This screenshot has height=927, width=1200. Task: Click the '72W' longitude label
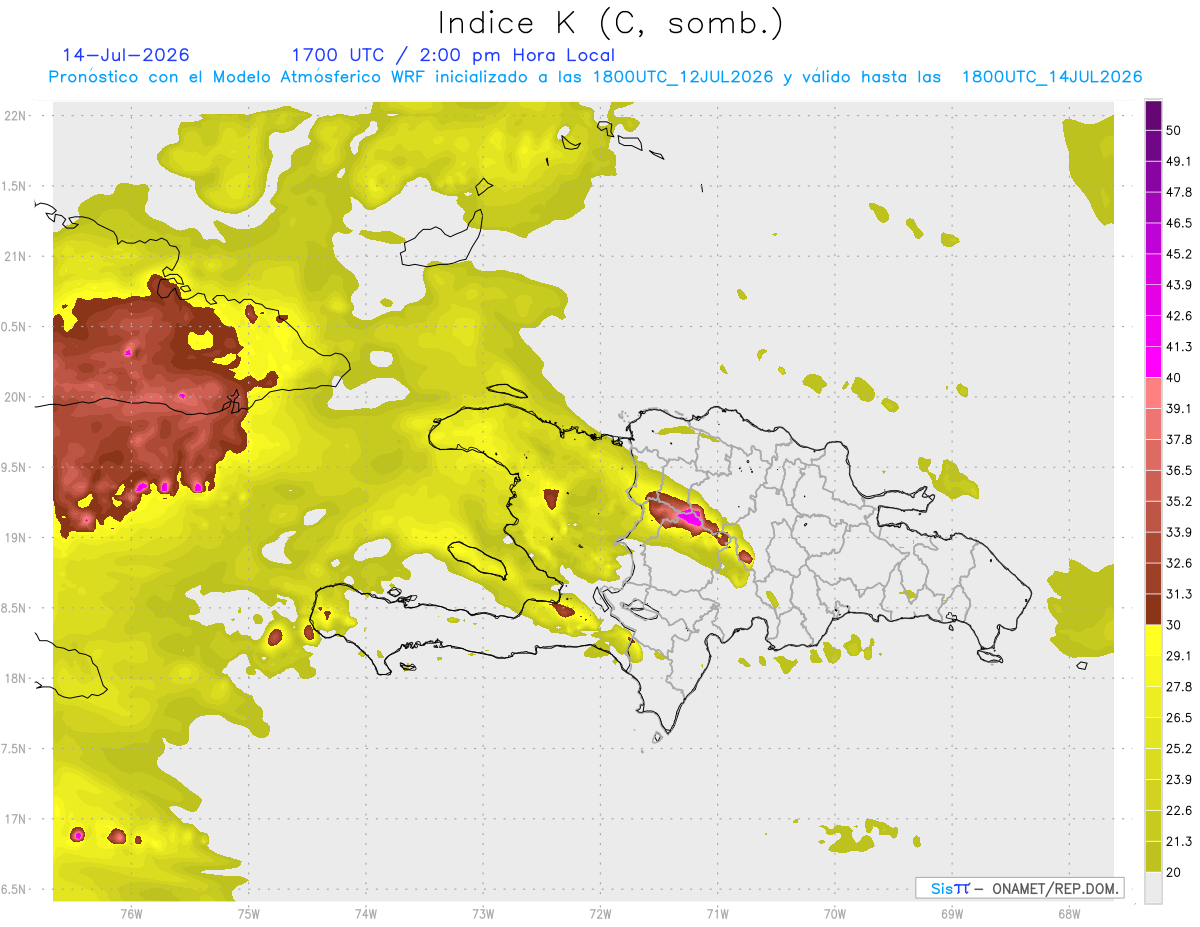coord(600,913)
